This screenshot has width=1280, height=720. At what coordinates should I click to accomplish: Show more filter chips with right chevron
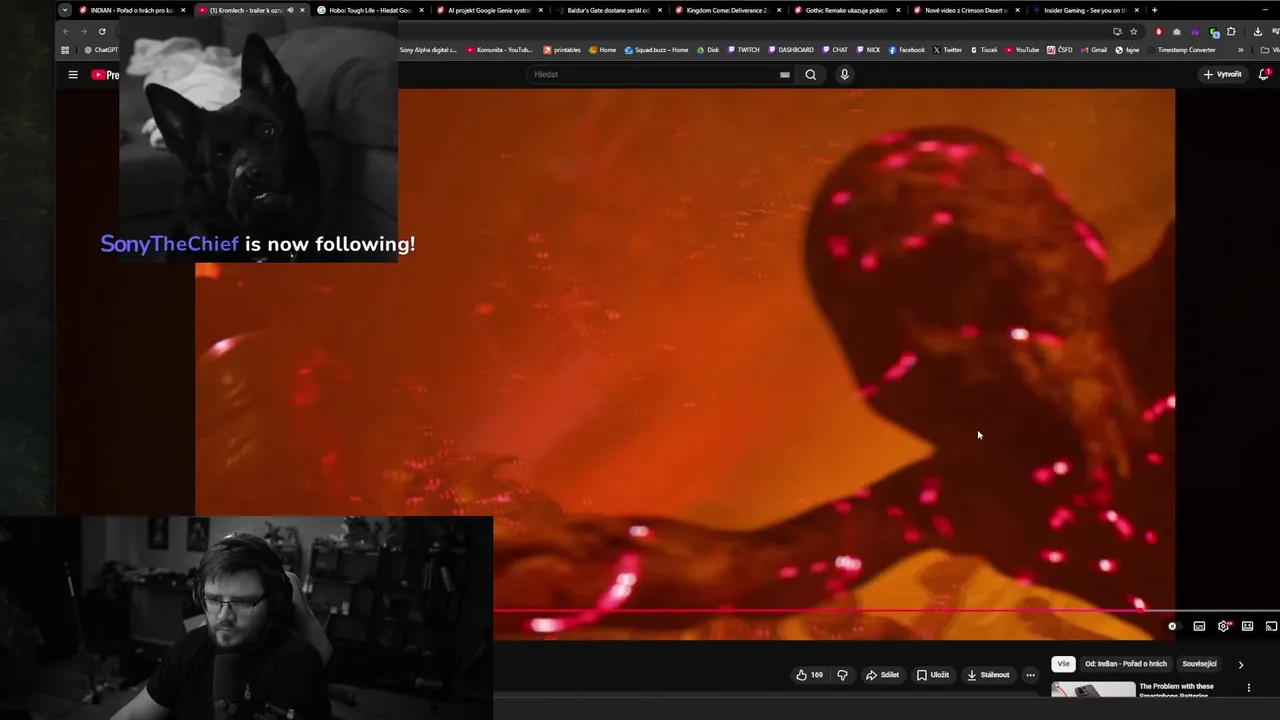click(1241, 664)
